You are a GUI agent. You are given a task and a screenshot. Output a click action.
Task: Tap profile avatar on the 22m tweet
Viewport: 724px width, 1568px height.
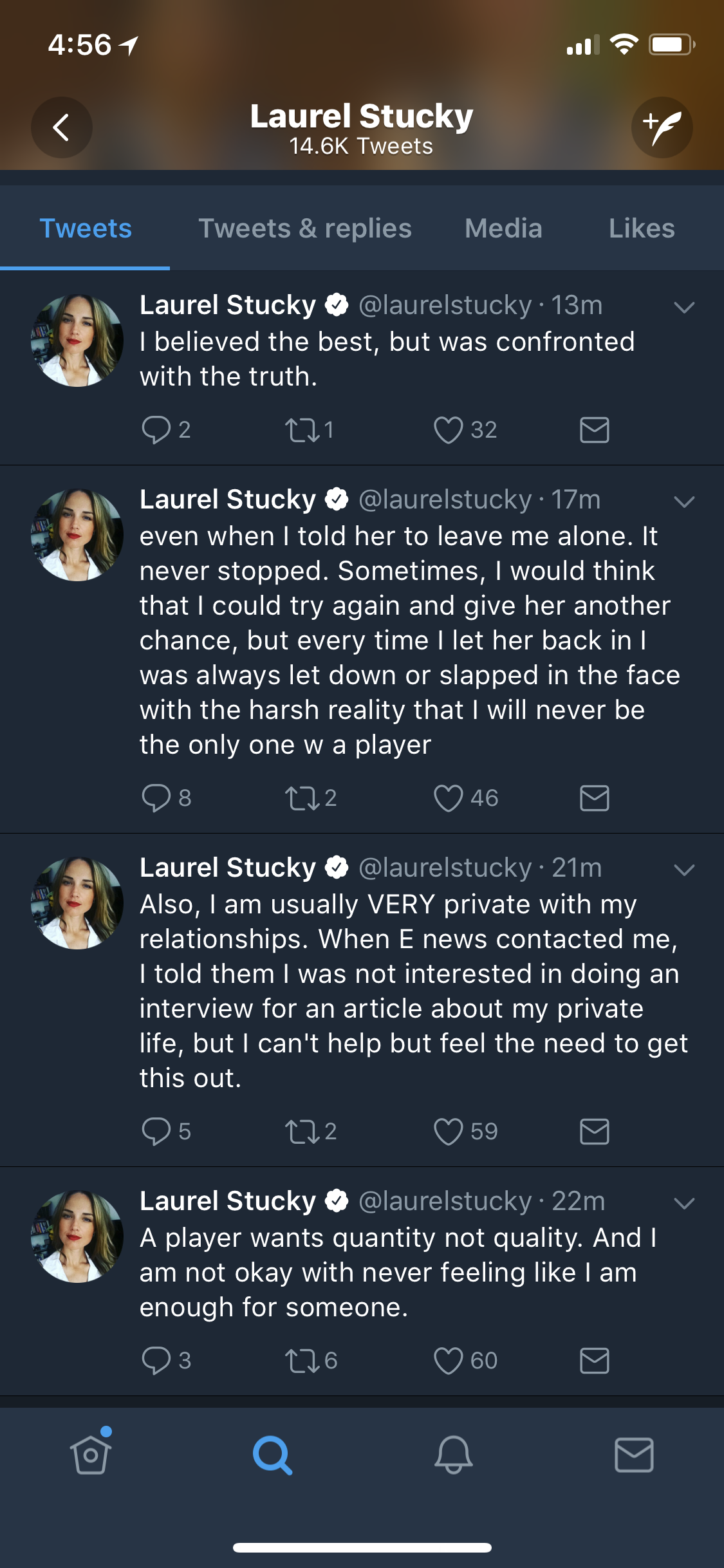click(x=77, y=1237)
